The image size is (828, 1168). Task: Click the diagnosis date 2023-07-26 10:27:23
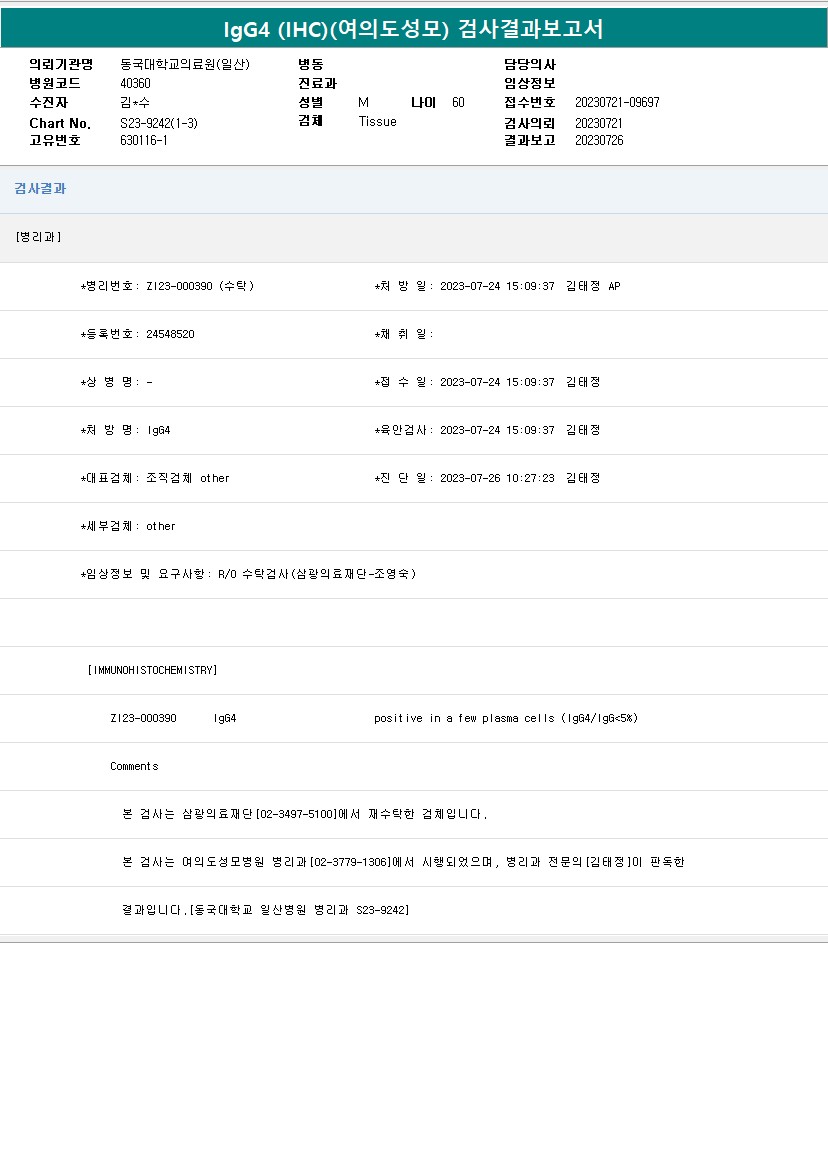tap(497, 478)
